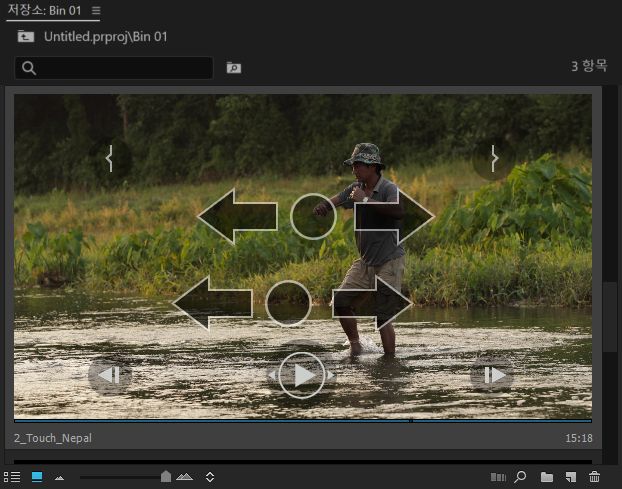This screenshot has height=489, width=622.
Task: Click the New Item icon
Action: click(x=571, y=477)
